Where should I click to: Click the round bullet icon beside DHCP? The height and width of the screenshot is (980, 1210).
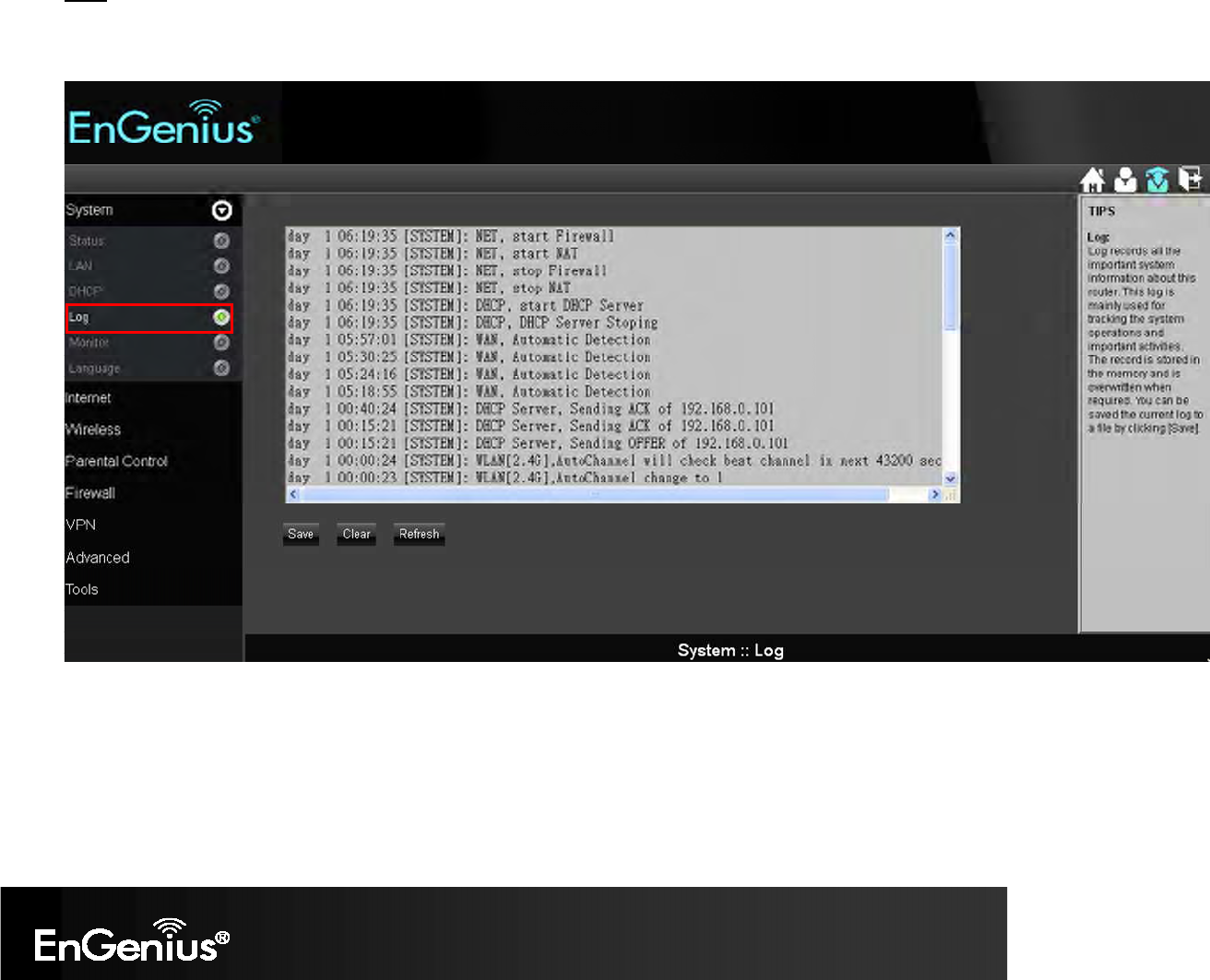click(221, 291)
